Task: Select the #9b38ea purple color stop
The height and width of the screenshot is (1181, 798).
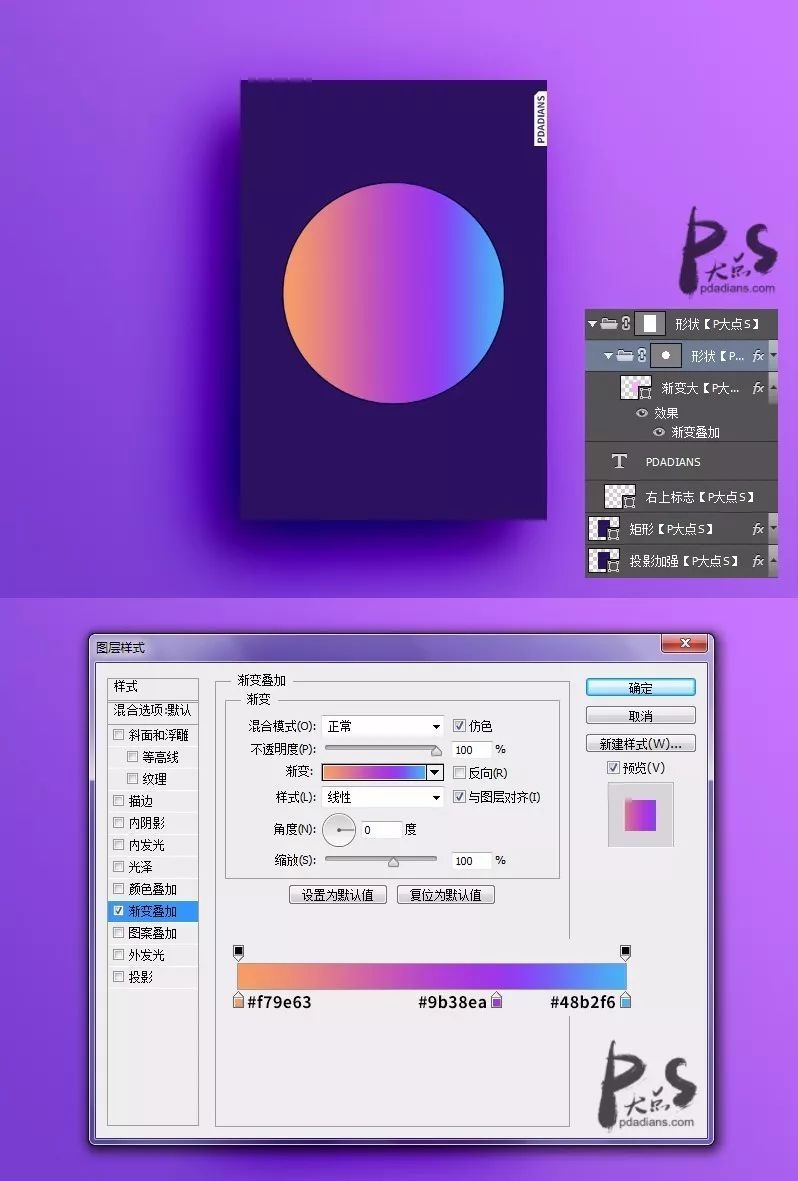Action: pyautogui.click(x=497, y=1000)
